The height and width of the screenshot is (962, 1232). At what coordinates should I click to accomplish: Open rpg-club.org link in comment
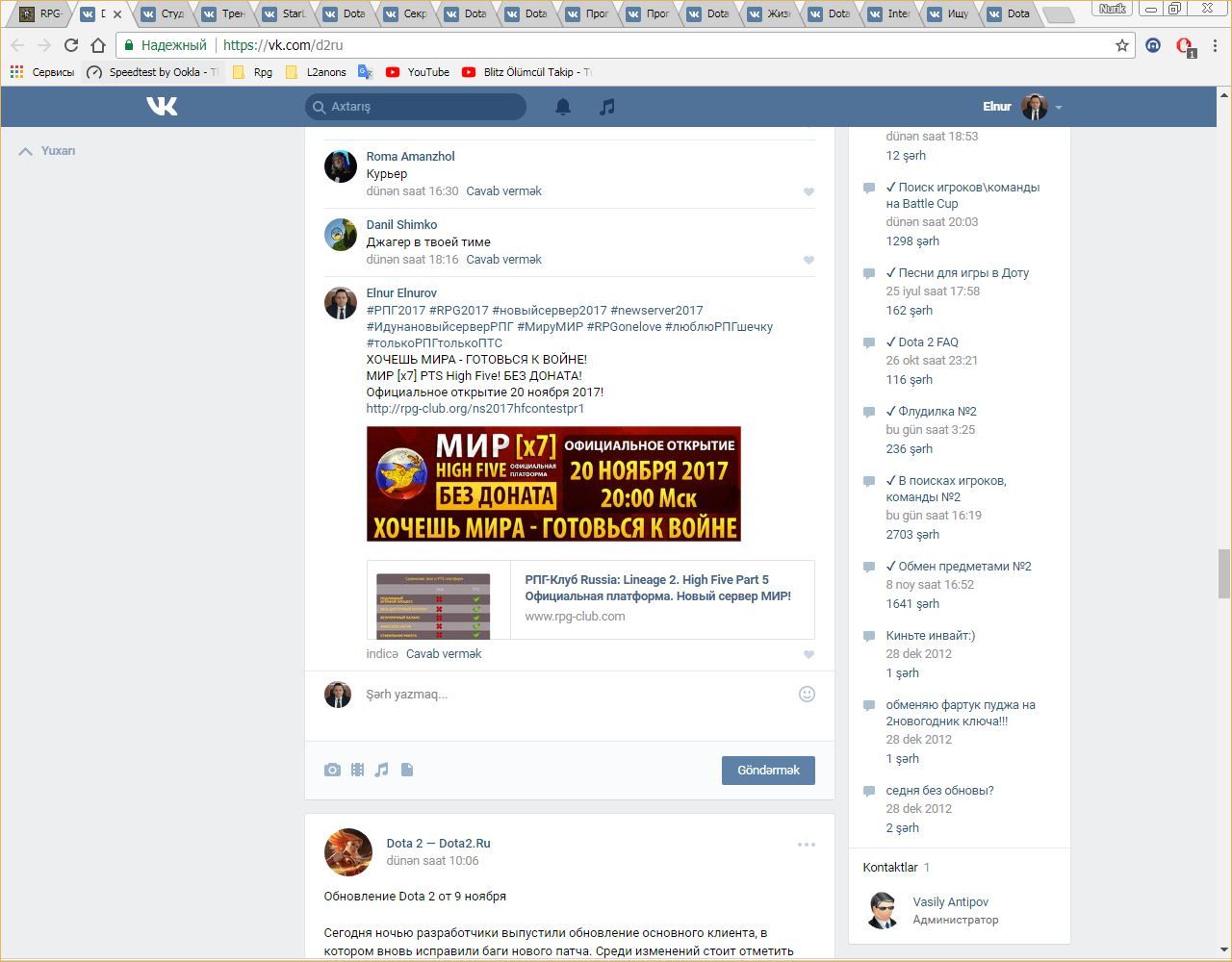(x=475, y=409)
